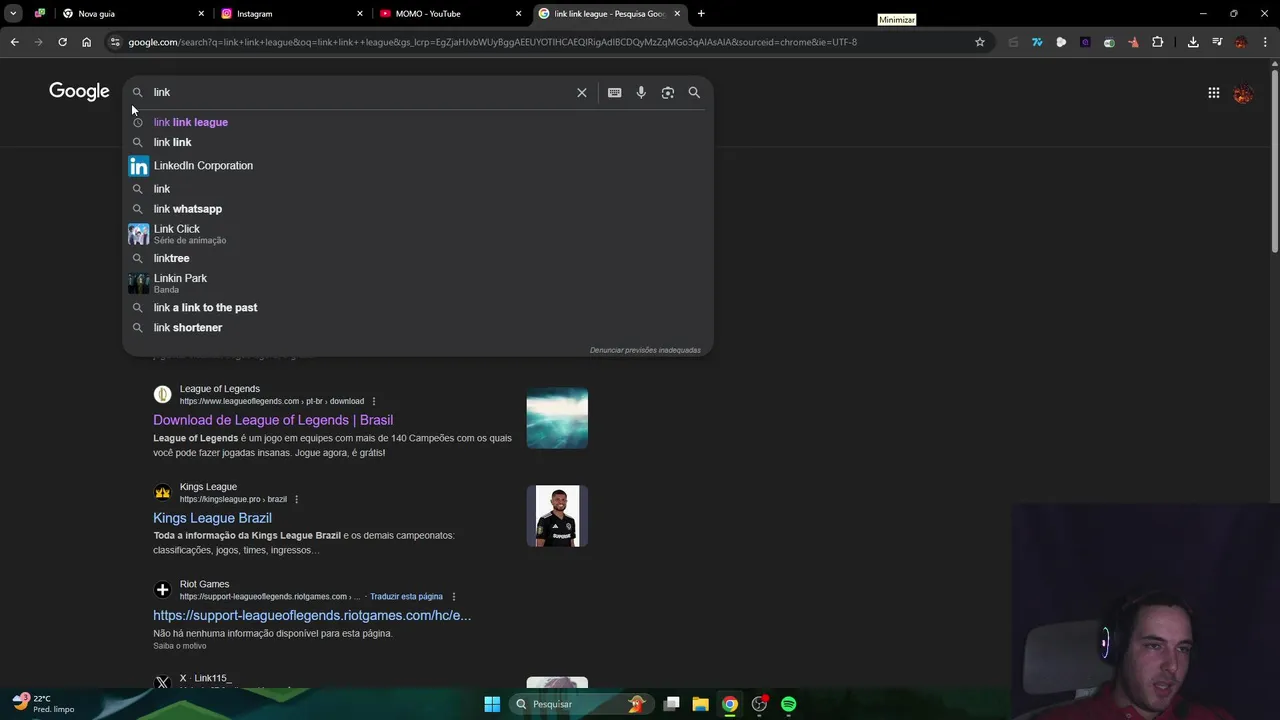Open the League of Legends result thumbnail
Viewport: 1280px width, 720px height.
point(557,418)
